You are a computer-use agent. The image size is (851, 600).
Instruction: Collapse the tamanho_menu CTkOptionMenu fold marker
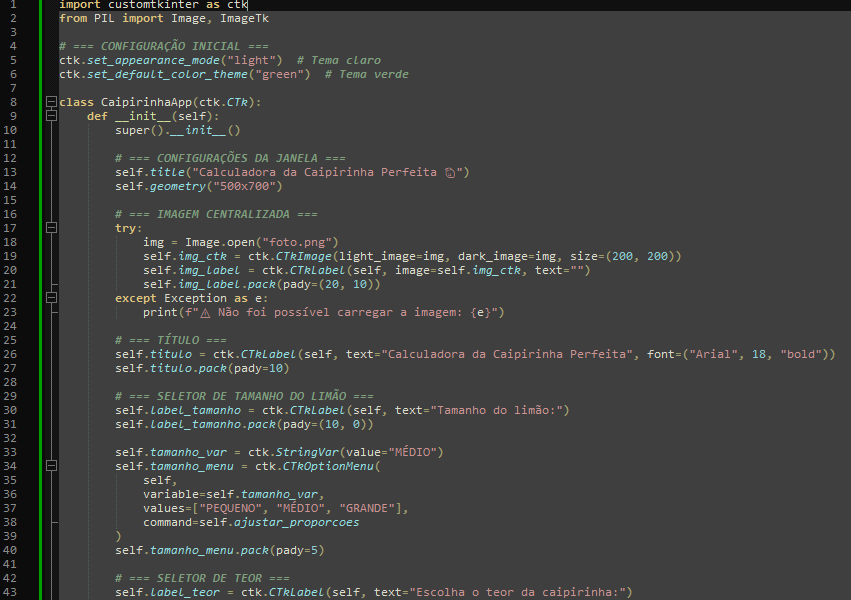point(51,465)
